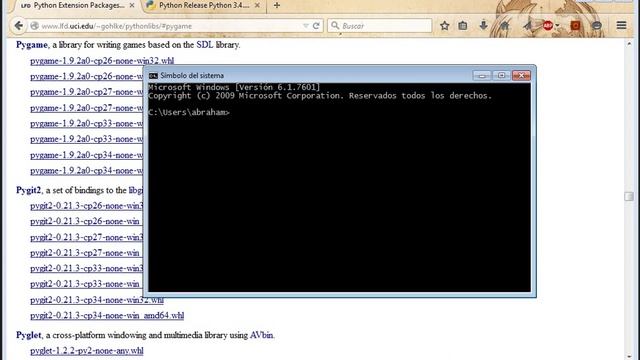Download pygit2-0.21.3-cp34-none-win_amd64.whl

[x=107, y=316]
